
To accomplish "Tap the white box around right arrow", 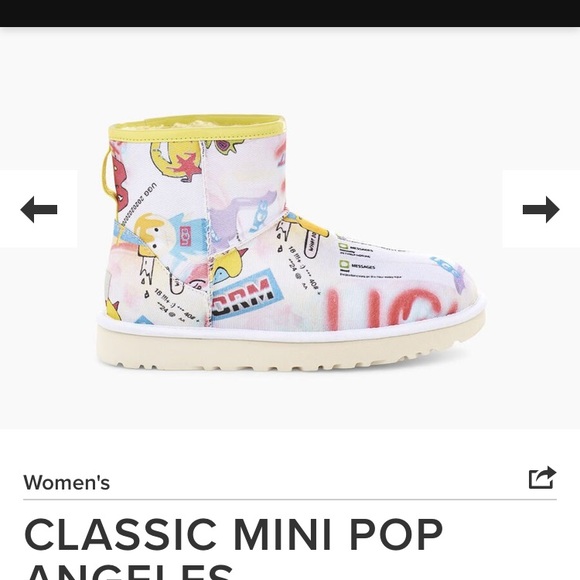I will (x=541, y=209).
